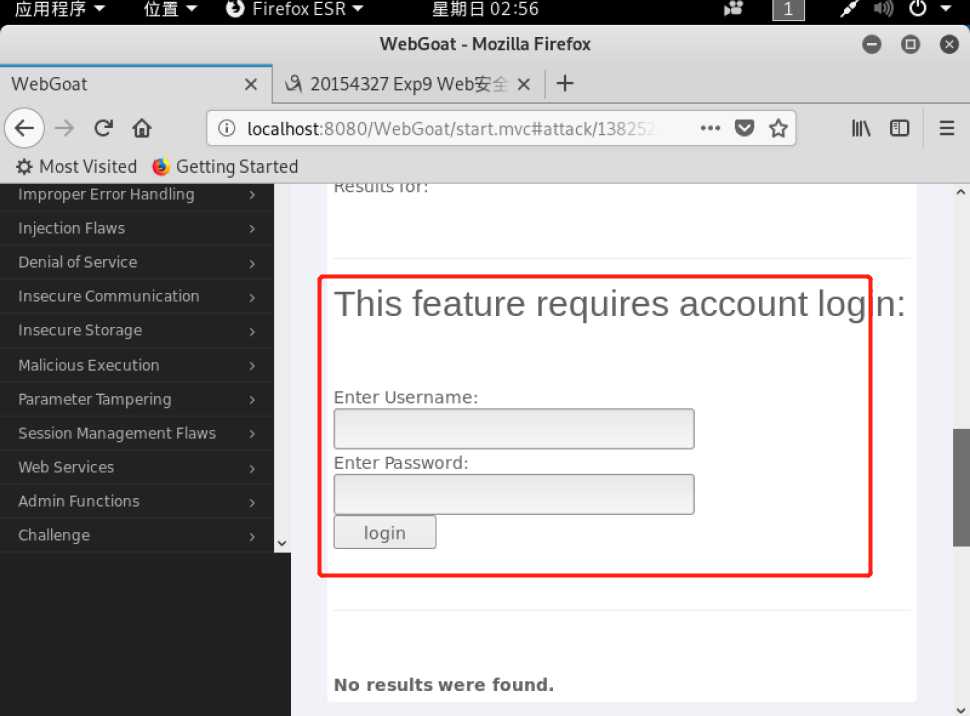Image resolution: width=970 pixels, height=716 pixels.
Task: Expand the Web Services category
Action: pyautogui.click(x=136, y=467)
